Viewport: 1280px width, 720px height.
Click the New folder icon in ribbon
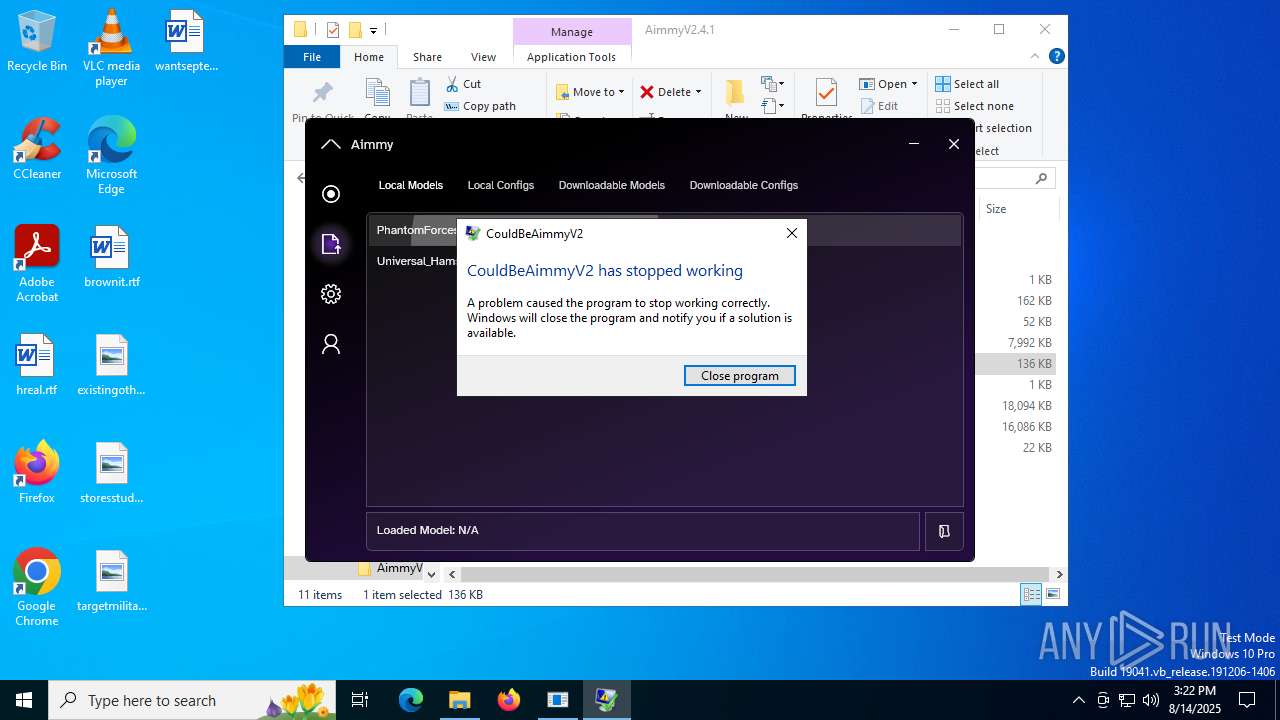tap(736, 93)
